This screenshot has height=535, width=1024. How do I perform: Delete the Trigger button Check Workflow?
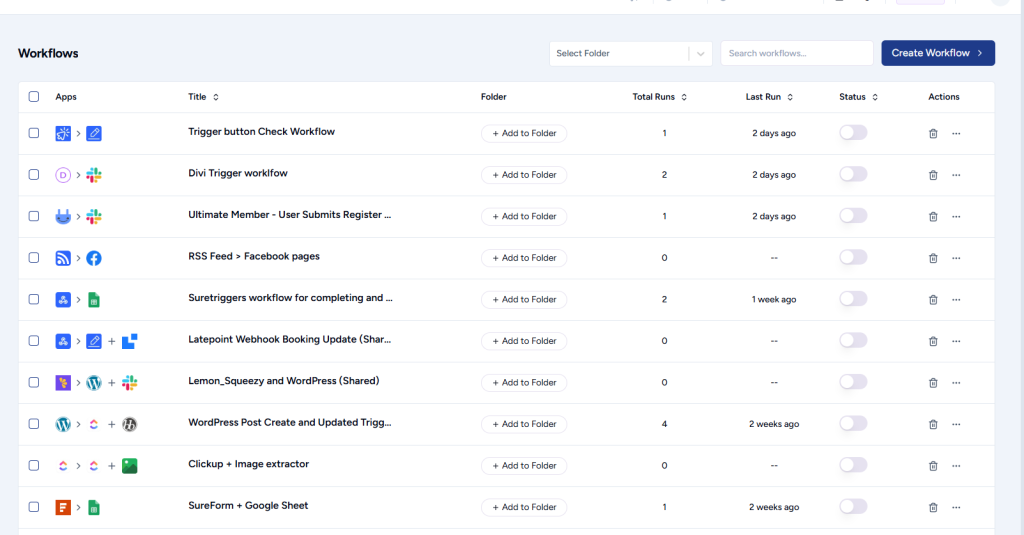tap(933, 133)
